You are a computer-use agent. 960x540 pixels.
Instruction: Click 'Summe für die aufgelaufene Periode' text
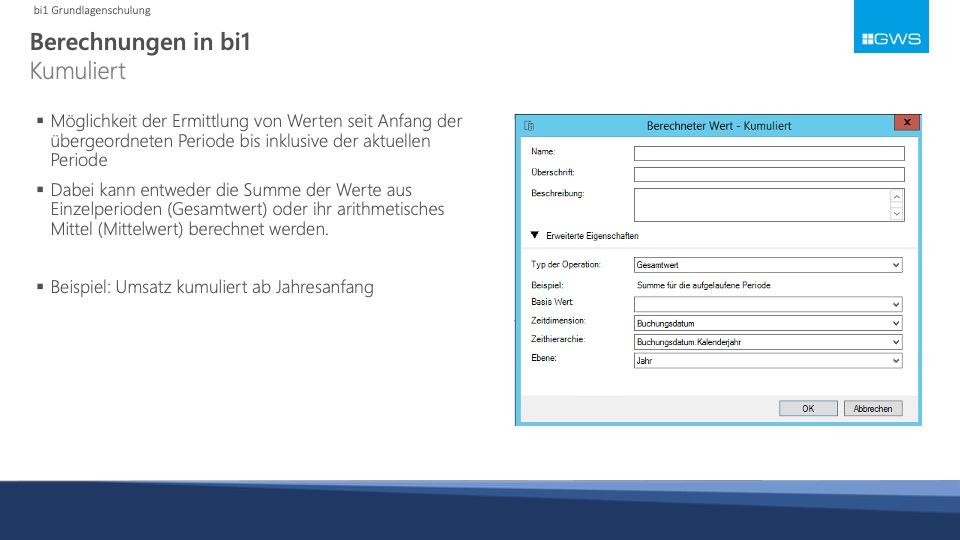click(x=703, y=285)
